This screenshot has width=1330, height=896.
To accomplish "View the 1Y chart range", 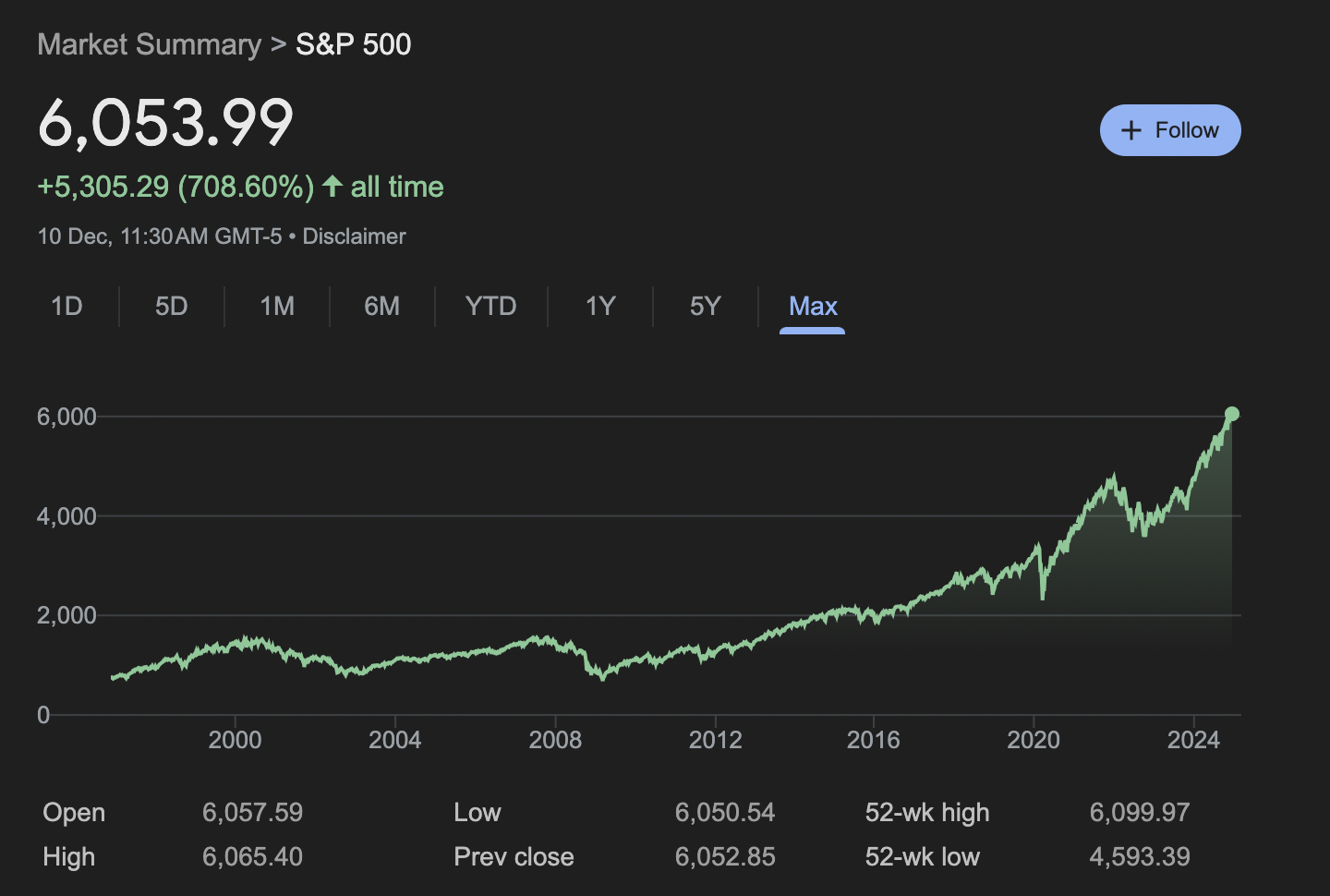I will point(600,306).
